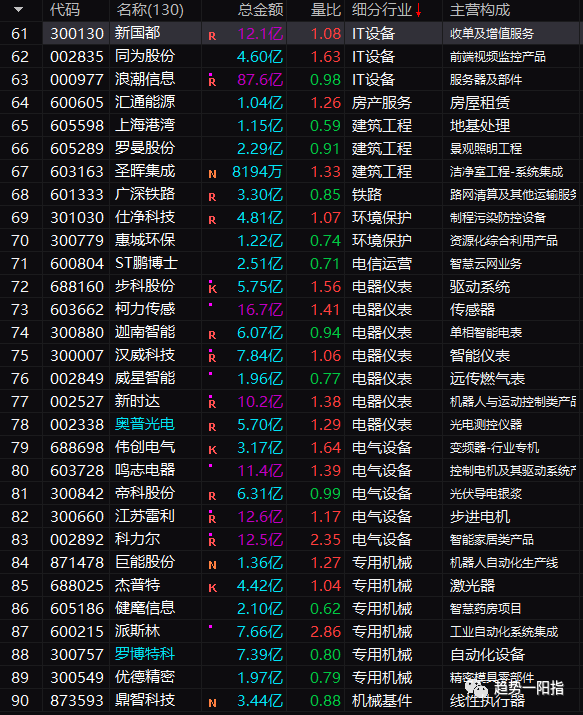This screenshot has width=583, height=715.
Task: Click the K marker icon for 杰普特
Action: click(x=212, y=588)
